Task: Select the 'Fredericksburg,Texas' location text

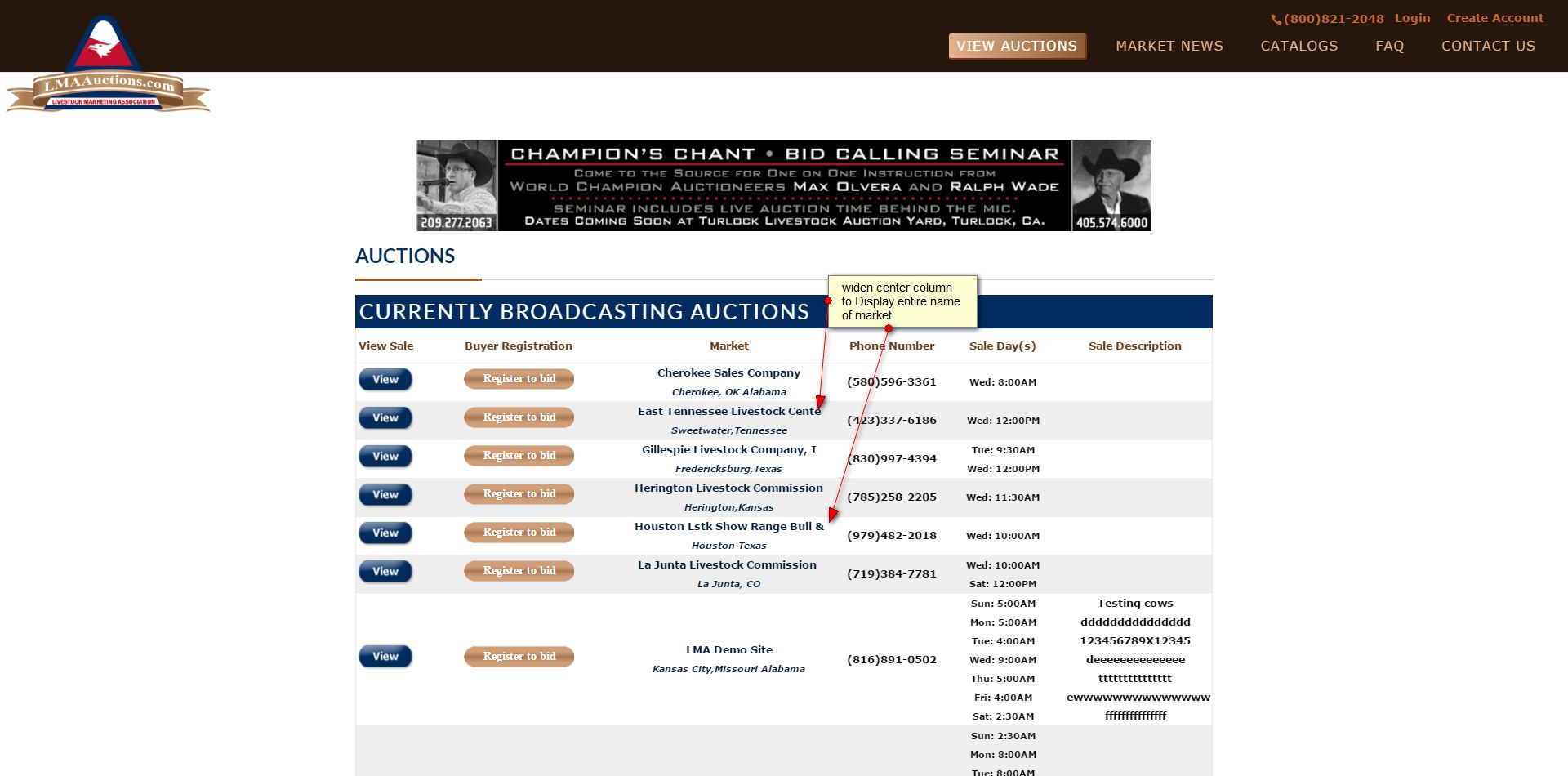Action: coord(728,470)
